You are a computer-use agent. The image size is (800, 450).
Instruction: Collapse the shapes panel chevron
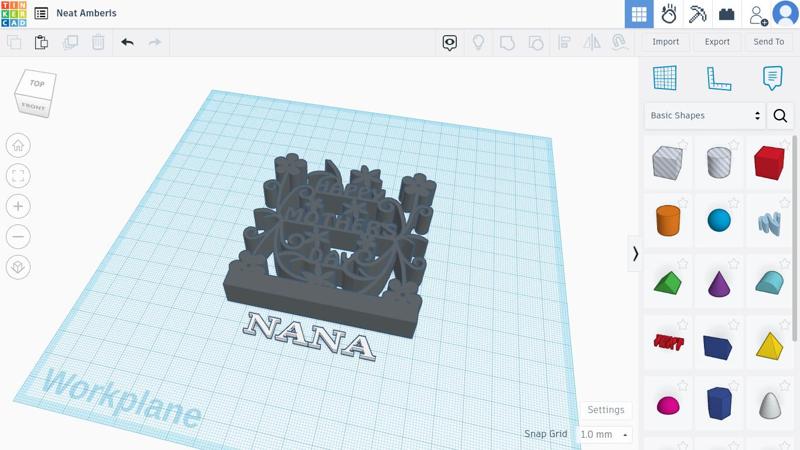pos(635,254)
